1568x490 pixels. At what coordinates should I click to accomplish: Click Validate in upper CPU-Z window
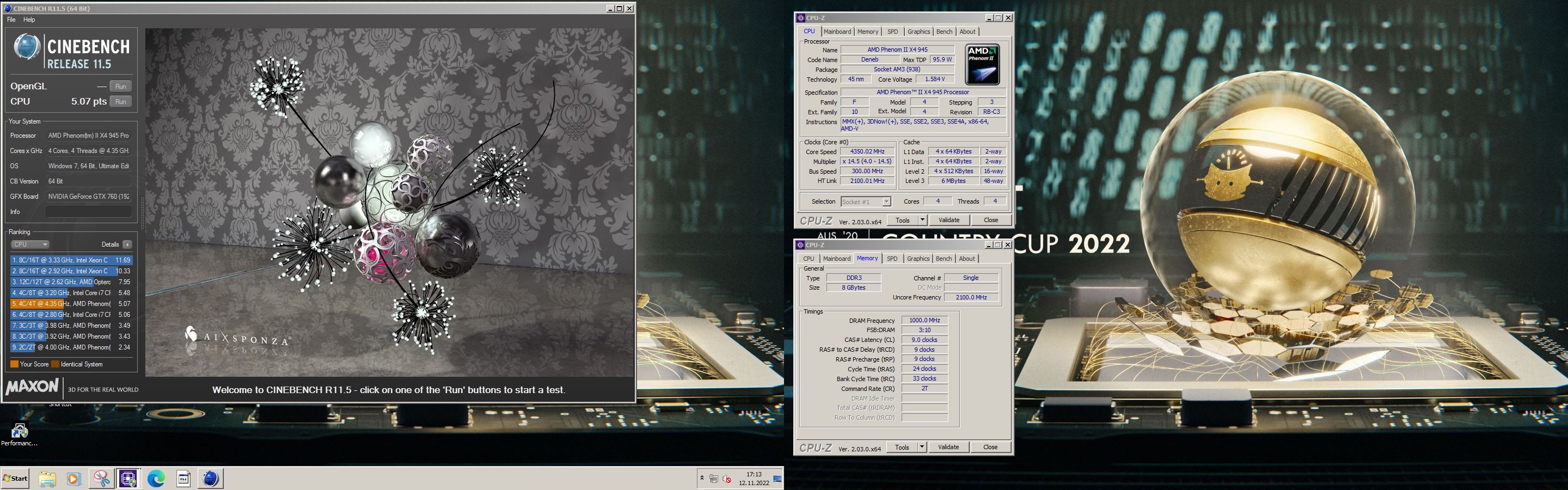[x=948, y=220]
